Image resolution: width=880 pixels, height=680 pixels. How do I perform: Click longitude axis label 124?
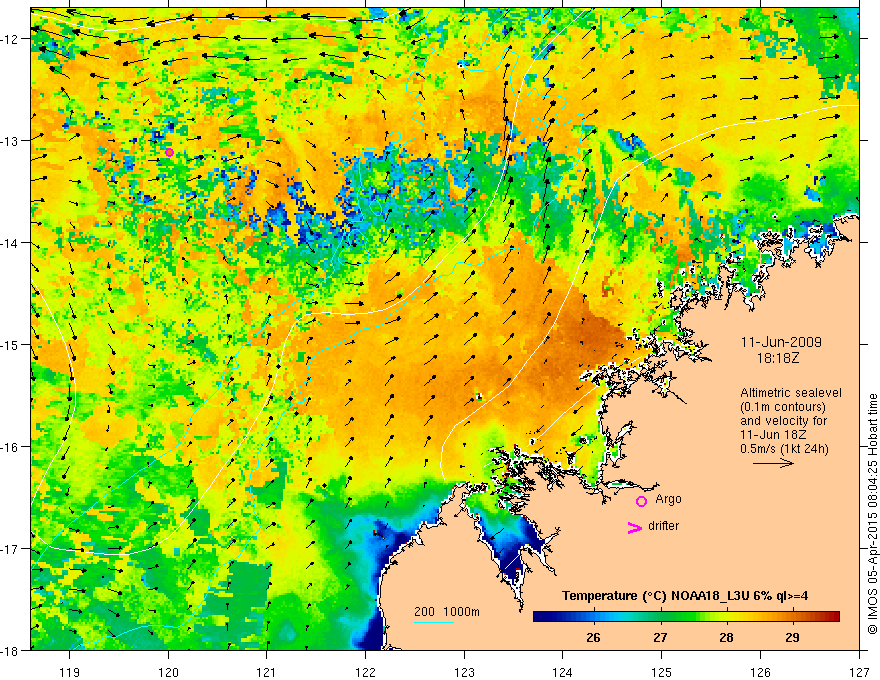pos(562,672)
